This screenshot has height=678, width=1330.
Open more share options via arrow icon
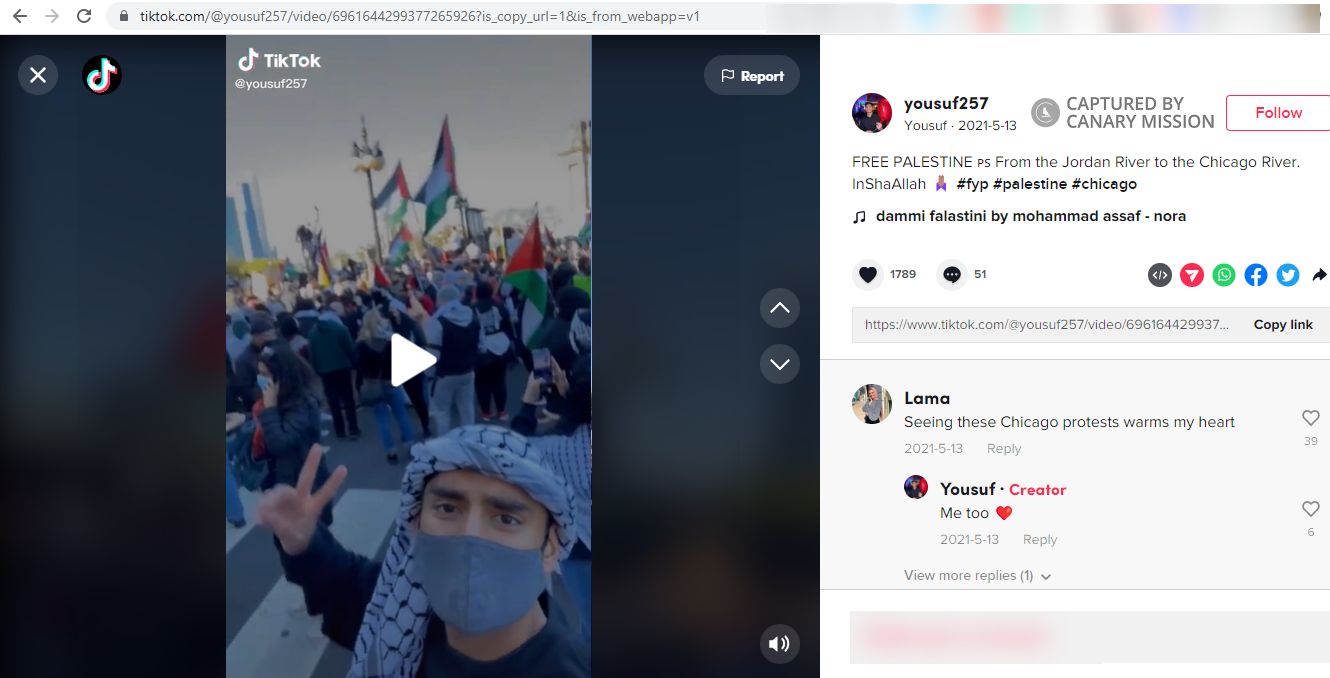pos(1320,274)
